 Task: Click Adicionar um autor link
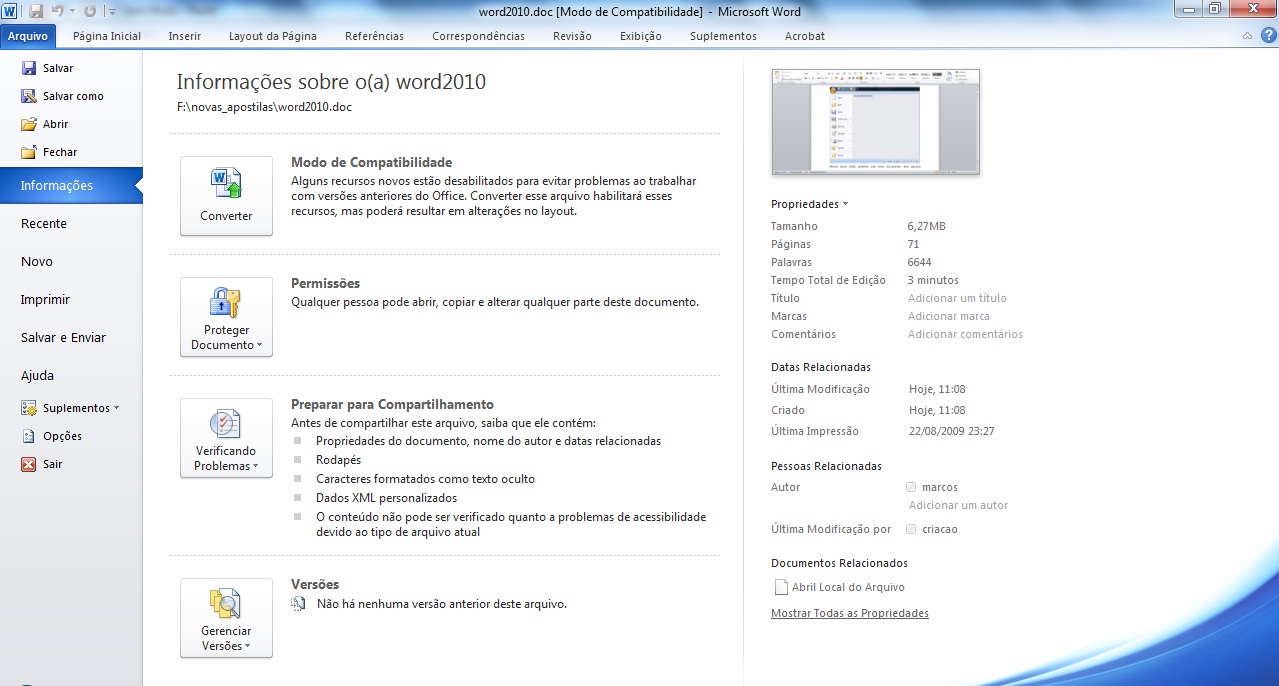[957, 505]
